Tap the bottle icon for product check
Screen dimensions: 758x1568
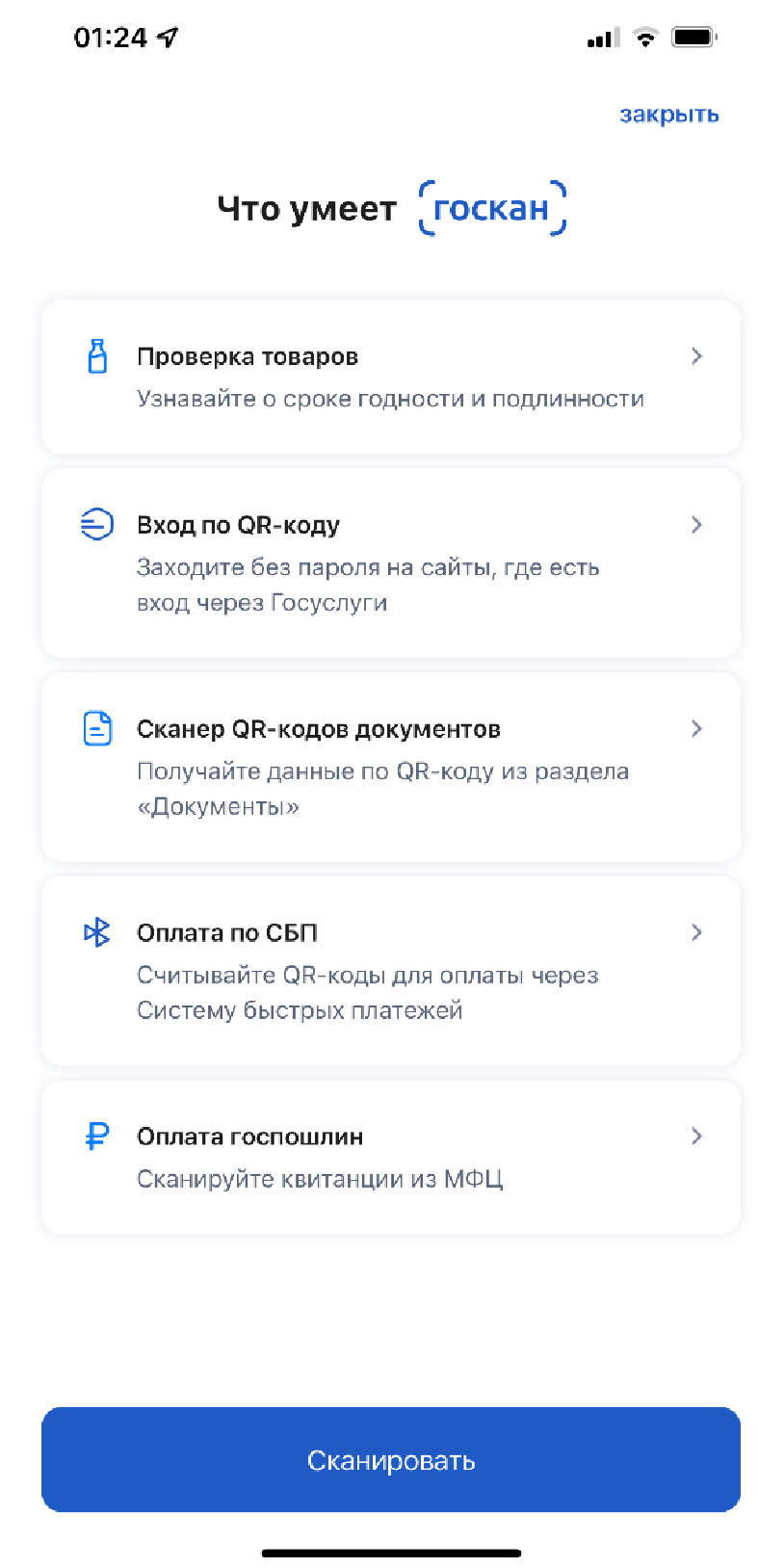[97, 356]
